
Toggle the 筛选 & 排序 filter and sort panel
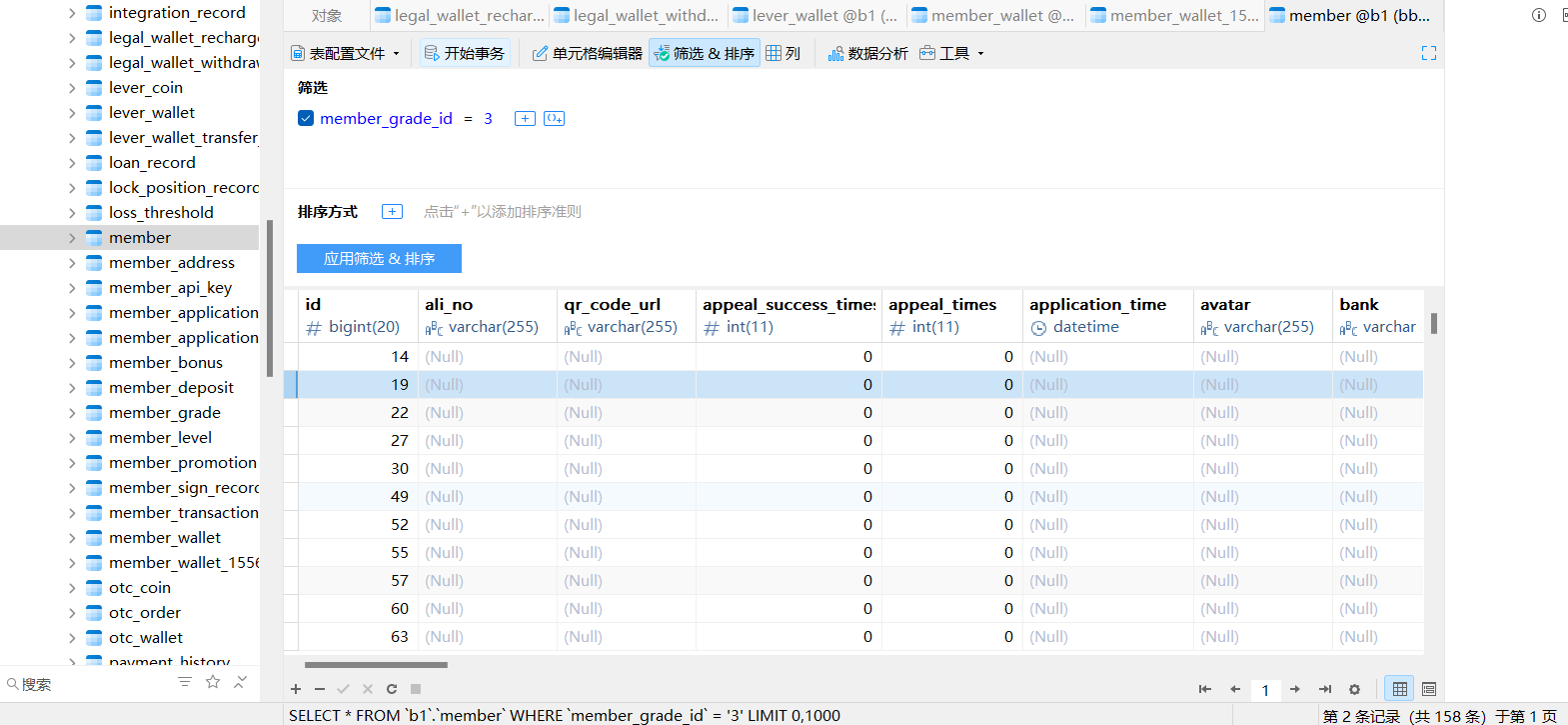click(705, 53)
